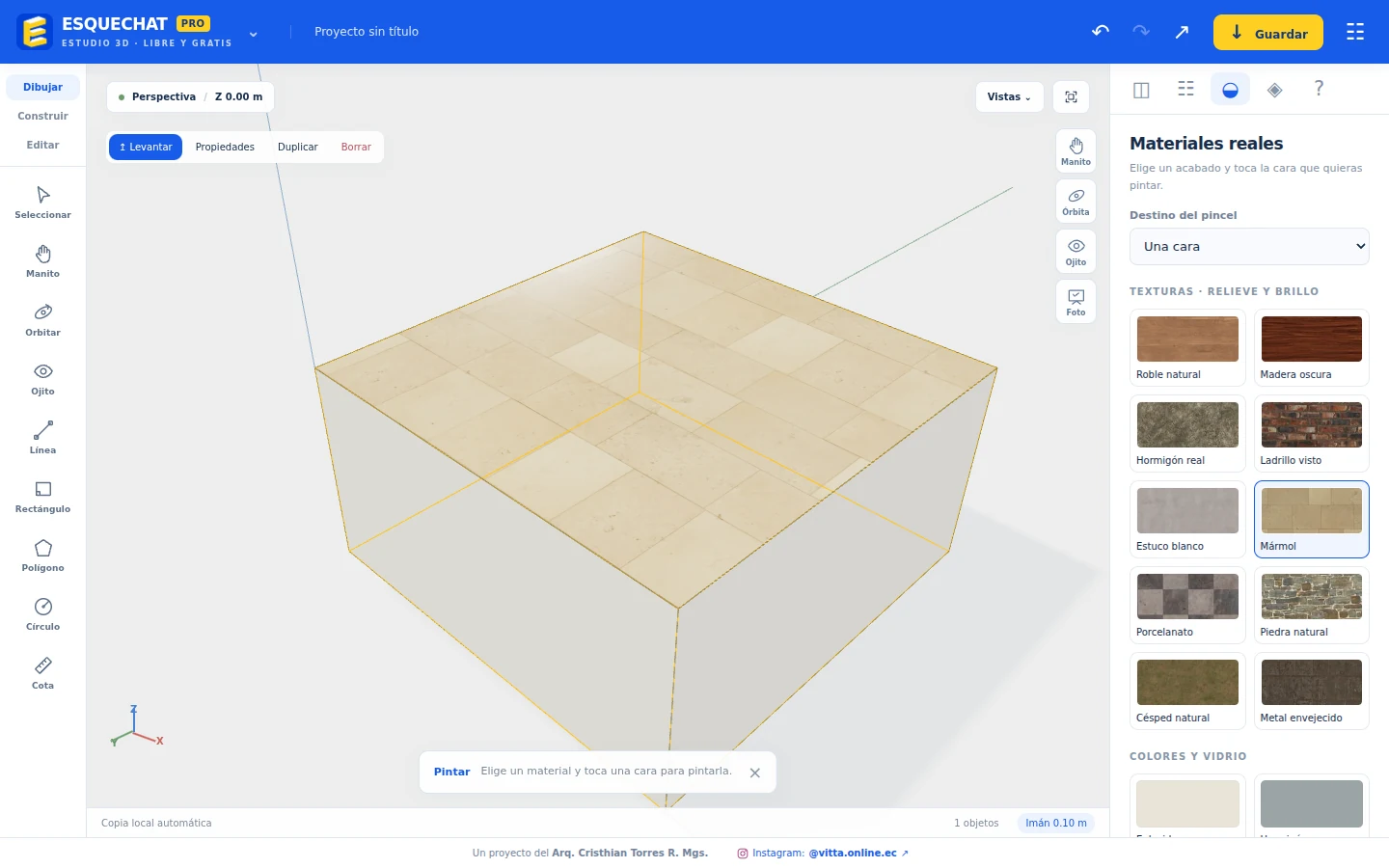This screenshot has width=1389, height=868.
Task: Click the undo arrow in header
Action: (x=1101, y=32)
